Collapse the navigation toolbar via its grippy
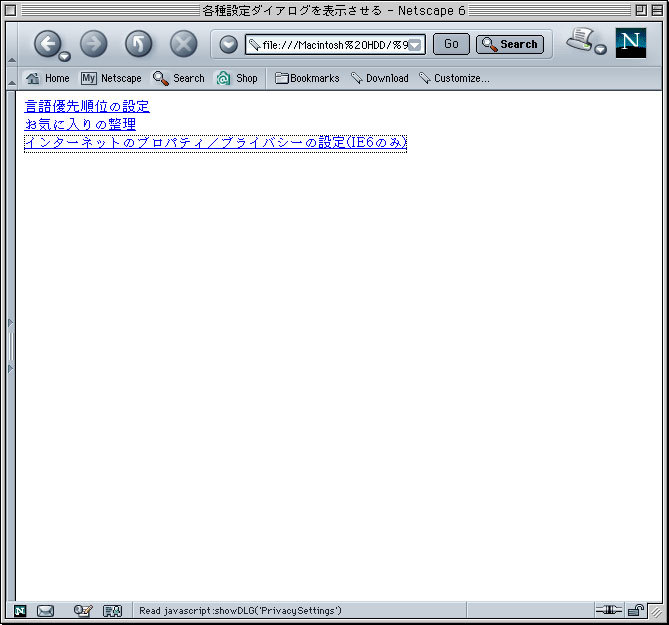The width and height of the screenshot is (669, 625). click(x=12, y=44)
